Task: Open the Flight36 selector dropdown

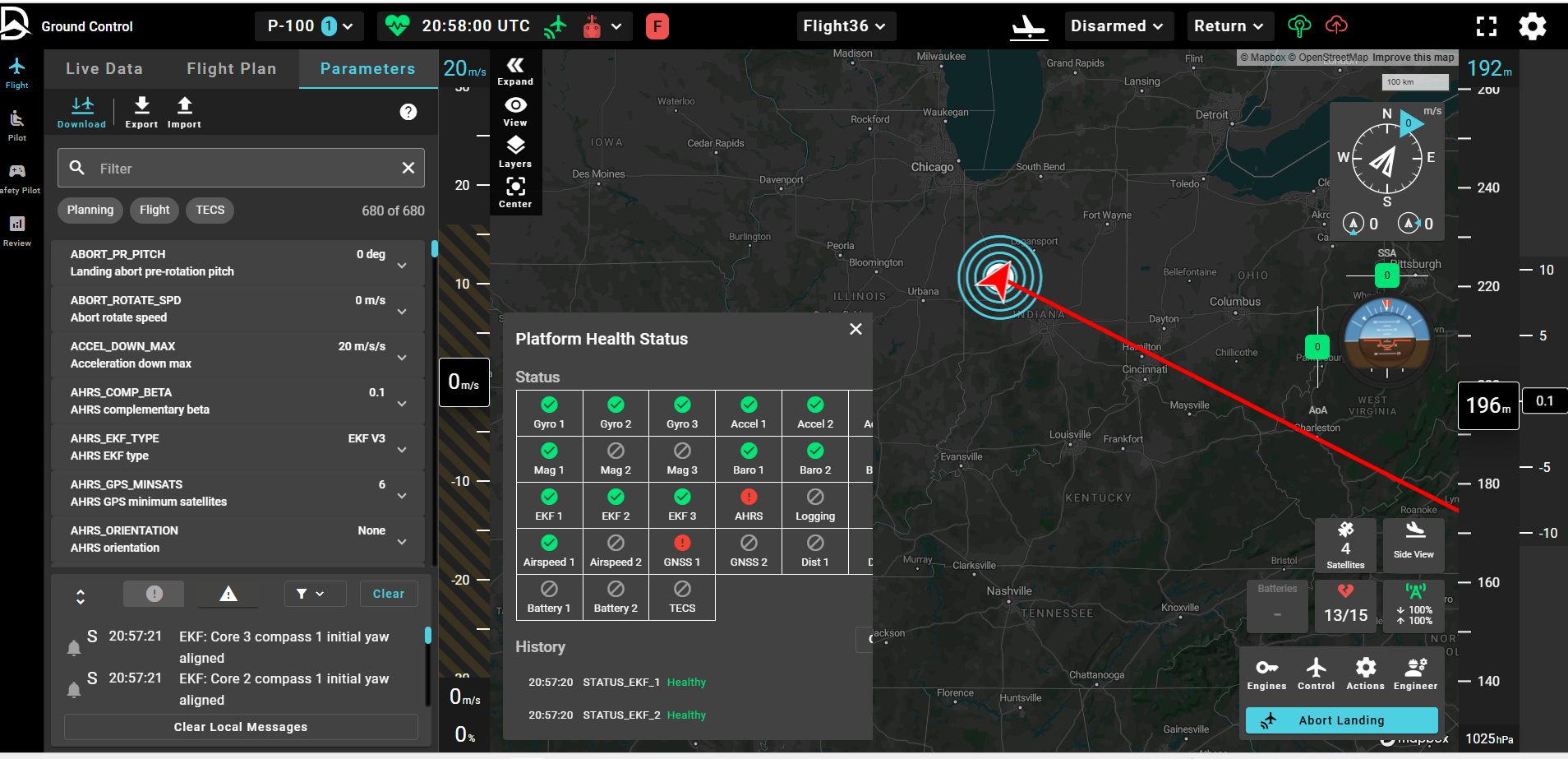Action: click(x=845, y=26)
